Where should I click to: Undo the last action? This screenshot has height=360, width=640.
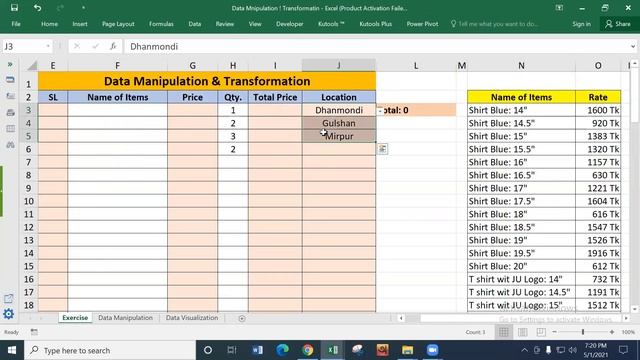click(38, 8)
